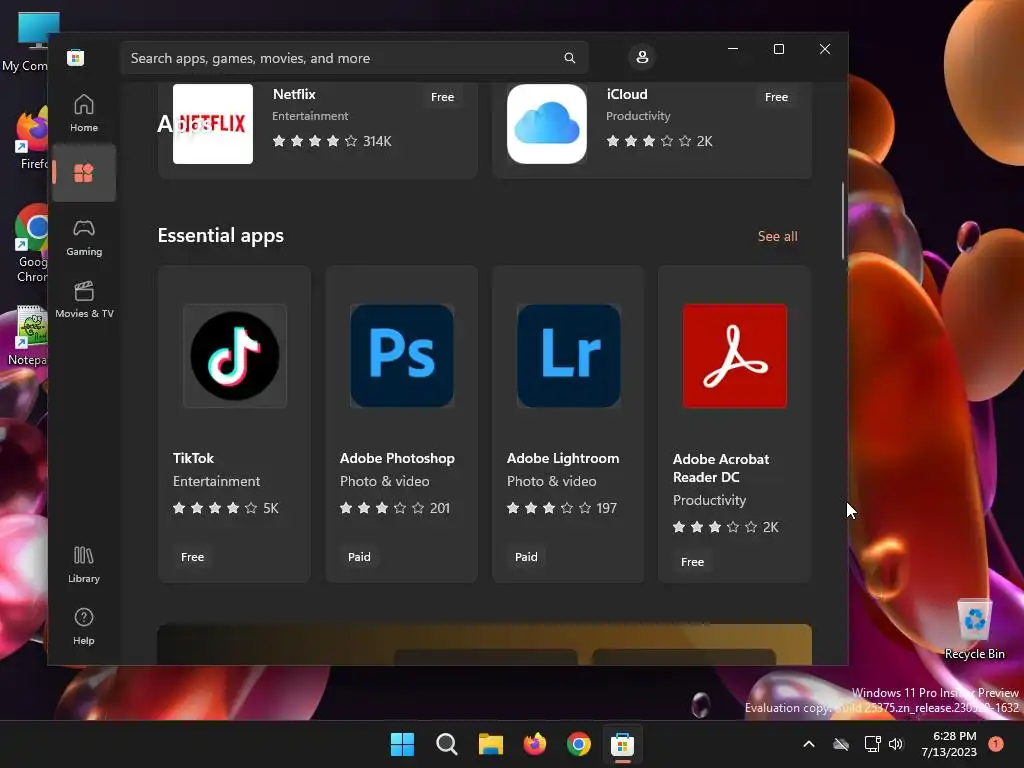This screenshot has height=768, width=1024.
Task: Open the Adobe Photoshop Ps icon
Action: [x=402, y=356]
